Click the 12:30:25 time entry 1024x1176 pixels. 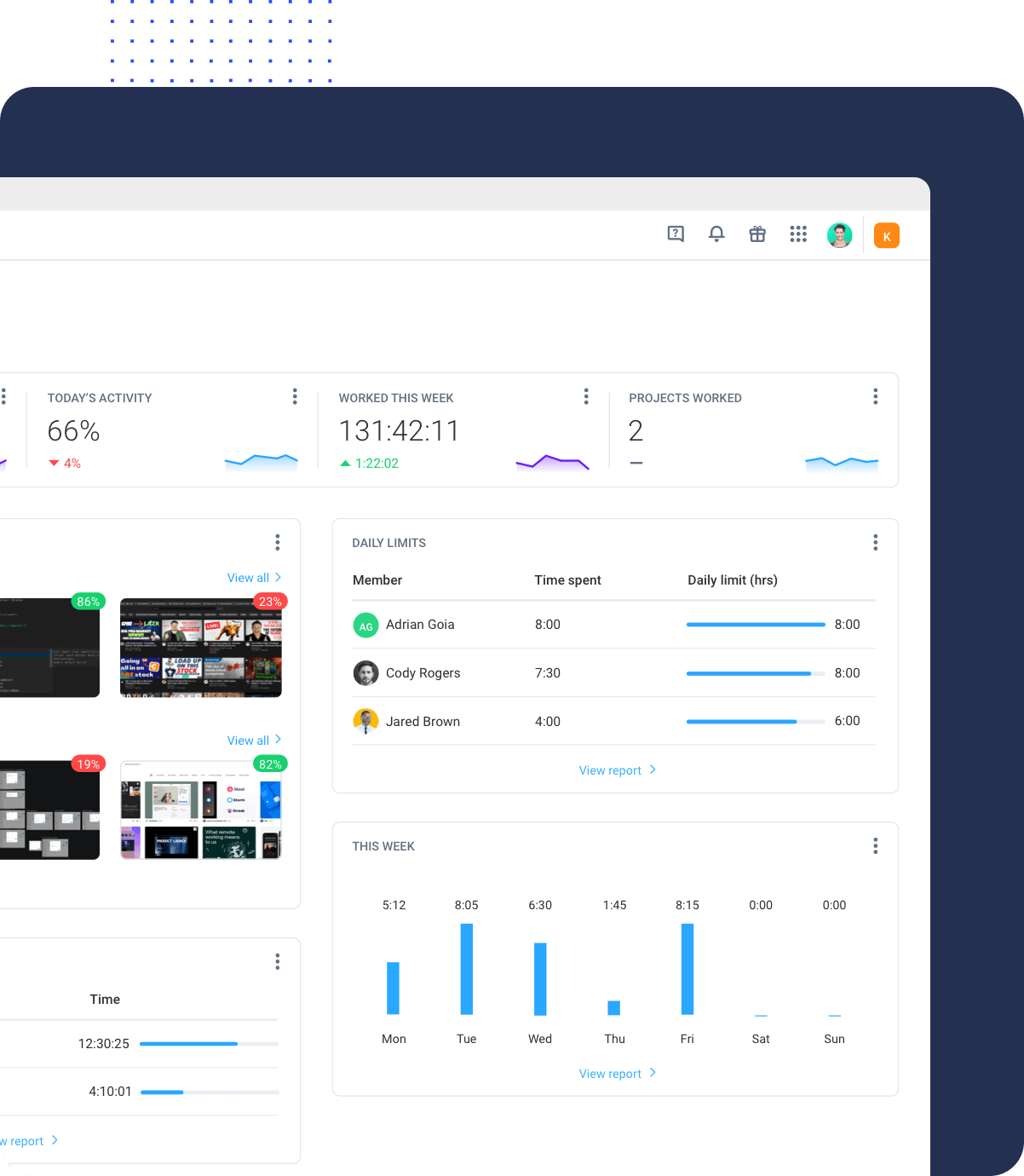pos(104,1044)
